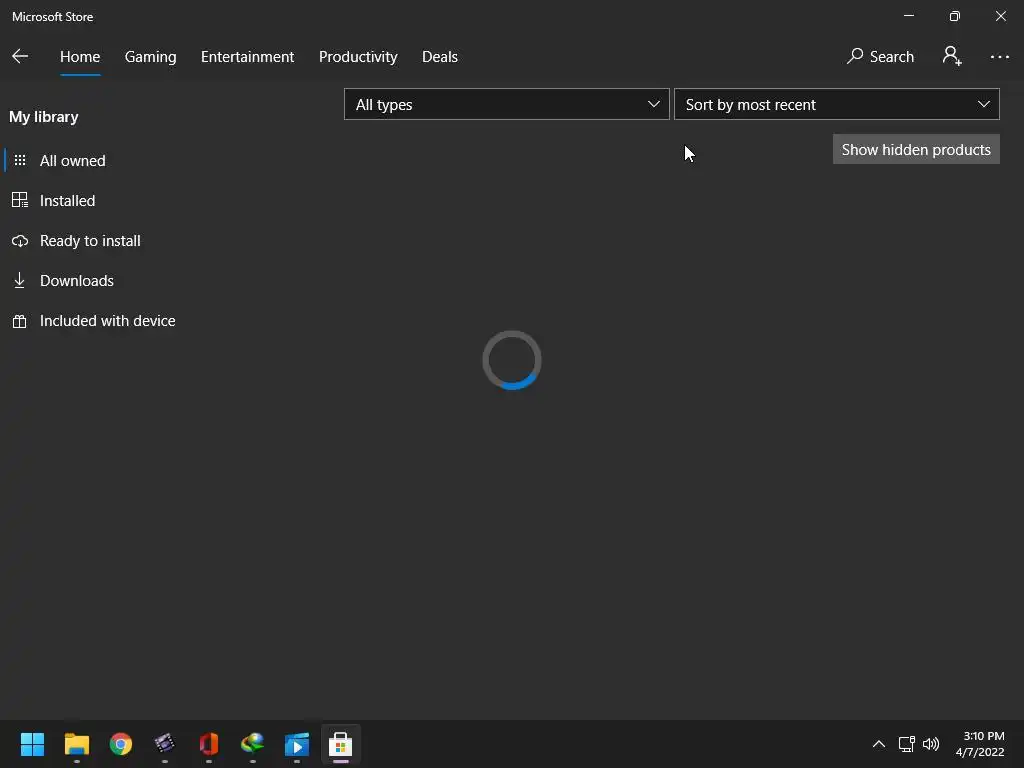This screenshot has width=1024, height=768.
Task: Click the Microsoft Store taskbar icon
Action: tap(341, 744)
